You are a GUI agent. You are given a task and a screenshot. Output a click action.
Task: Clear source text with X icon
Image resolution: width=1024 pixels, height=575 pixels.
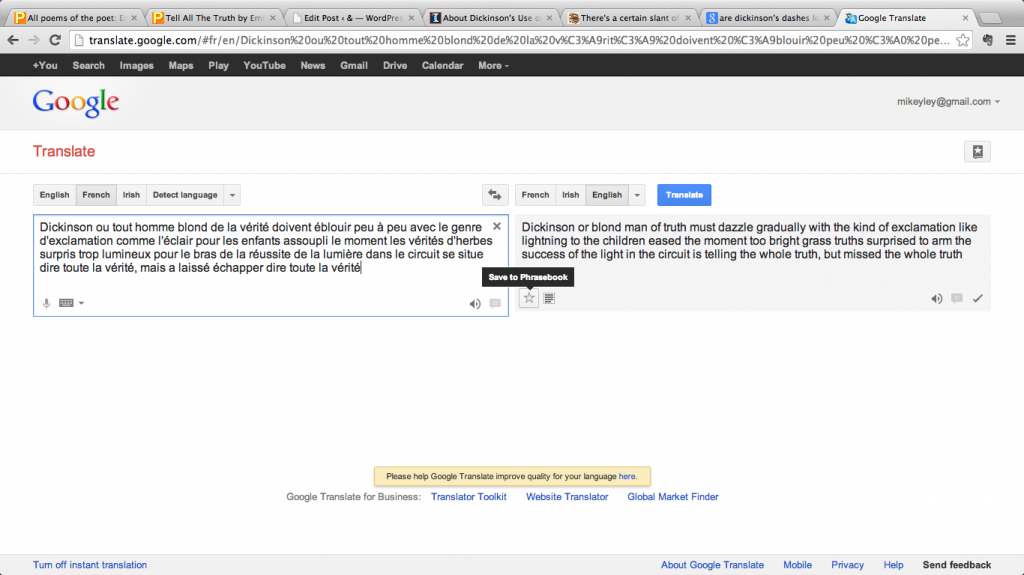[x=497, y=226]
